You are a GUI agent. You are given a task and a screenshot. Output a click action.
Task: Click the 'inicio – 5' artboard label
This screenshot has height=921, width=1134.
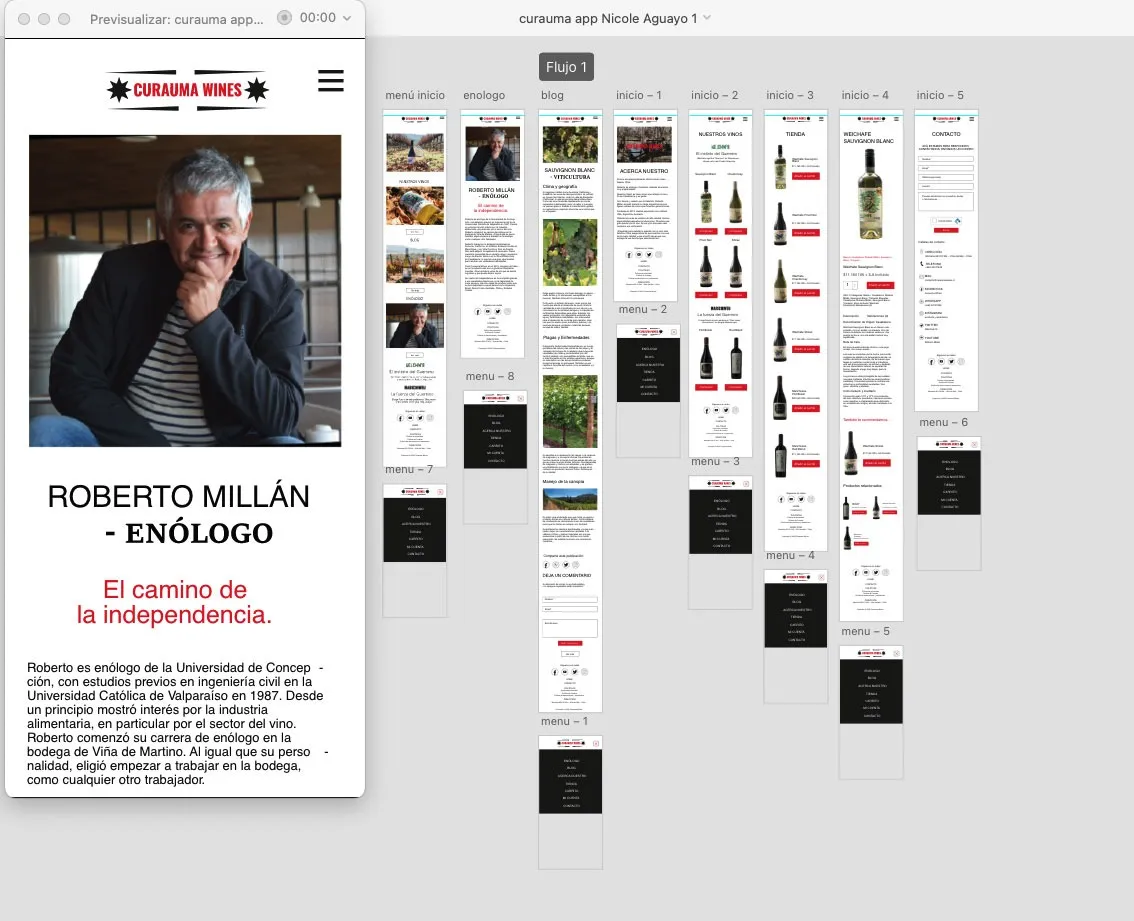940,95
